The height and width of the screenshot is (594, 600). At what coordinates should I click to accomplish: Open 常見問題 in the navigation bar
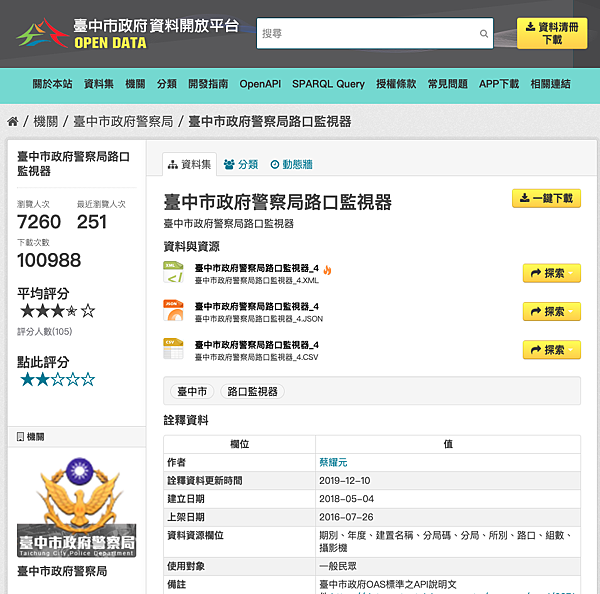pyautogui.click(x=448, y=84)
